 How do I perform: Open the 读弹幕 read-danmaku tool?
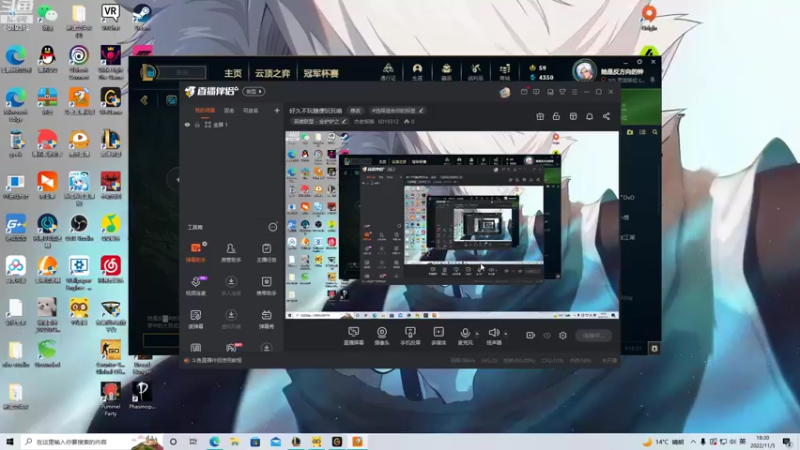[196, 319]
